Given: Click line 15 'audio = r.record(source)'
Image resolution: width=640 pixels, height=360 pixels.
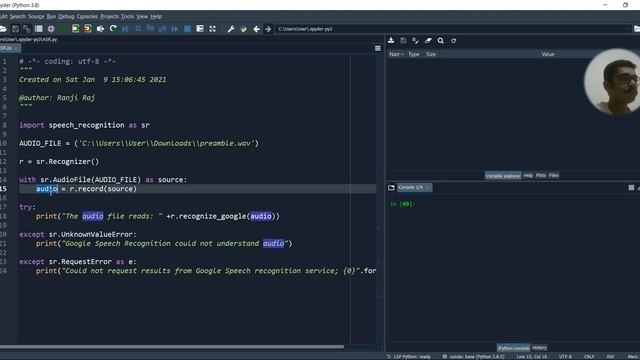Looking at the screenshot, I should [x=86, y=189].
